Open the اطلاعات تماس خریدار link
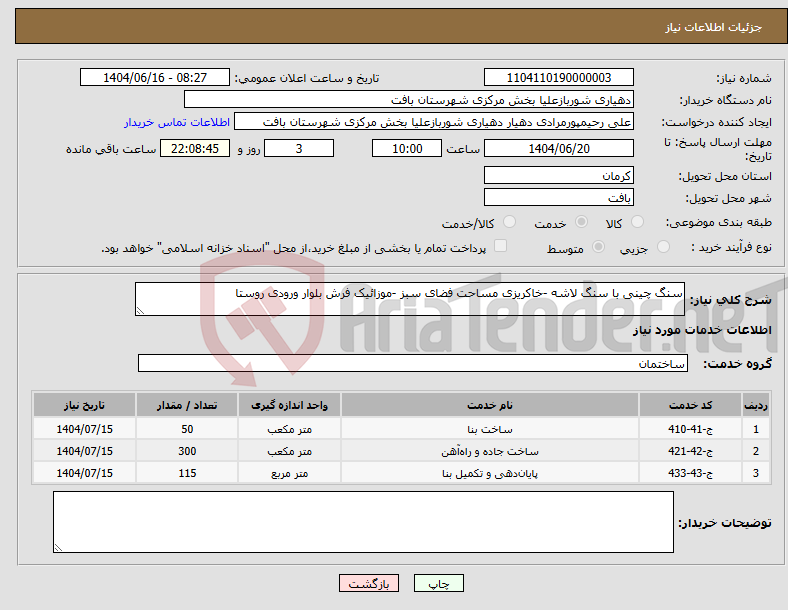This screenshot has width=788, height=610. click(177, 122)
